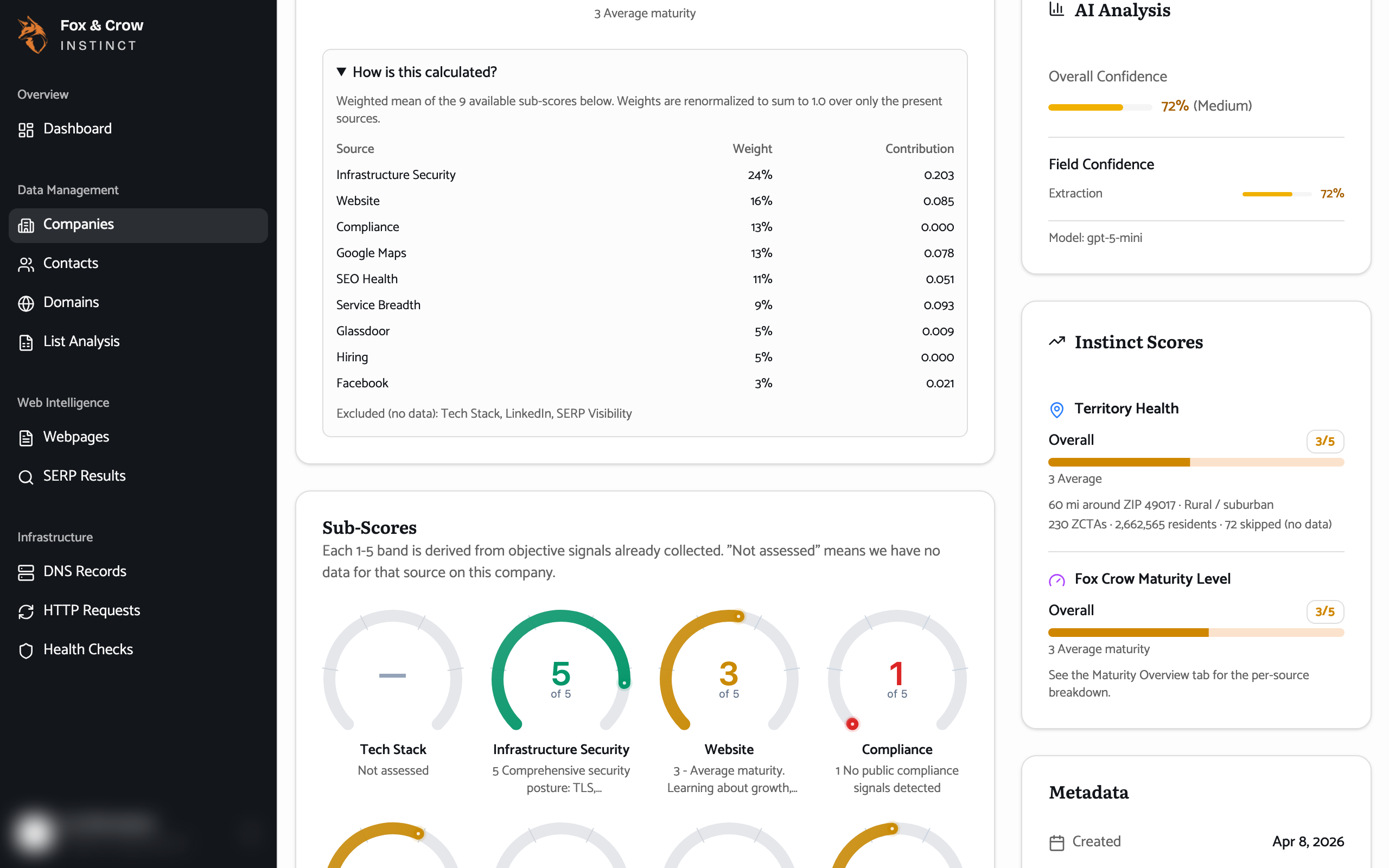
Task: Go to the Contacts page
Action: coord(138,264)
